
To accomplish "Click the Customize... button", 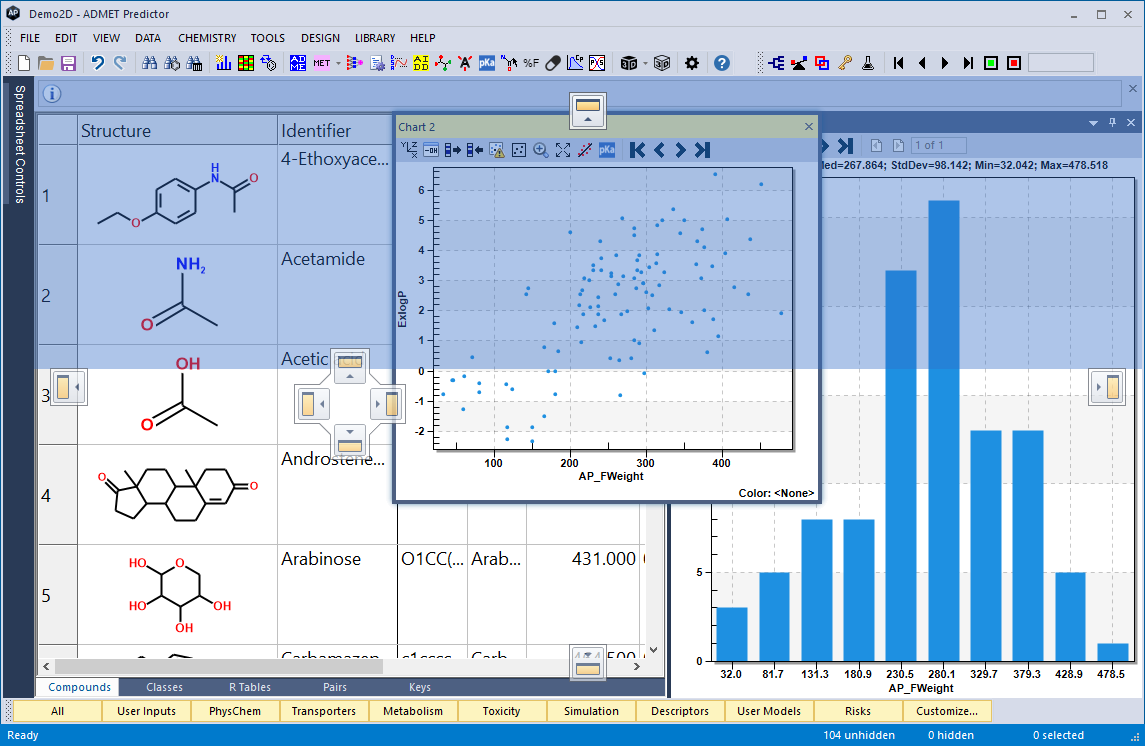I will 946,711.
